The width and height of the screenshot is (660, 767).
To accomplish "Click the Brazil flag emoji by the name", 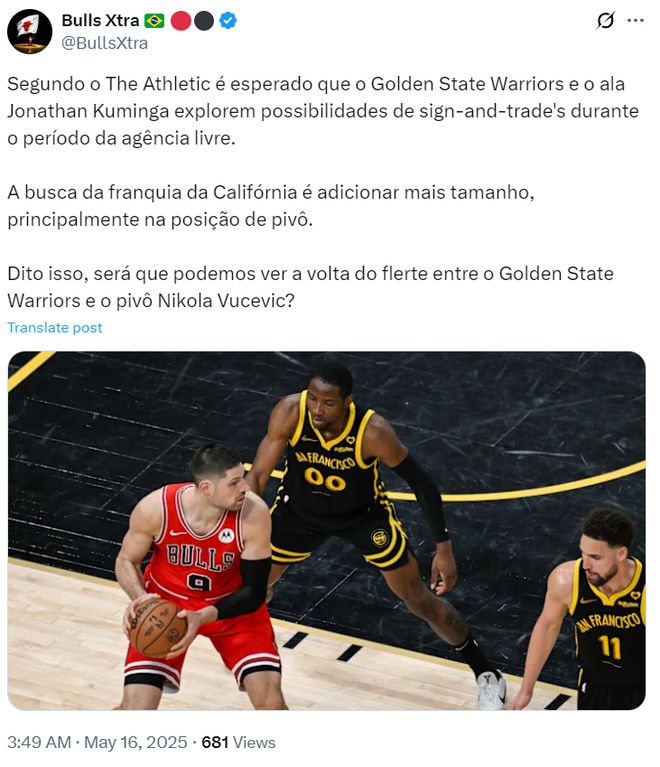I will point(154,21).
